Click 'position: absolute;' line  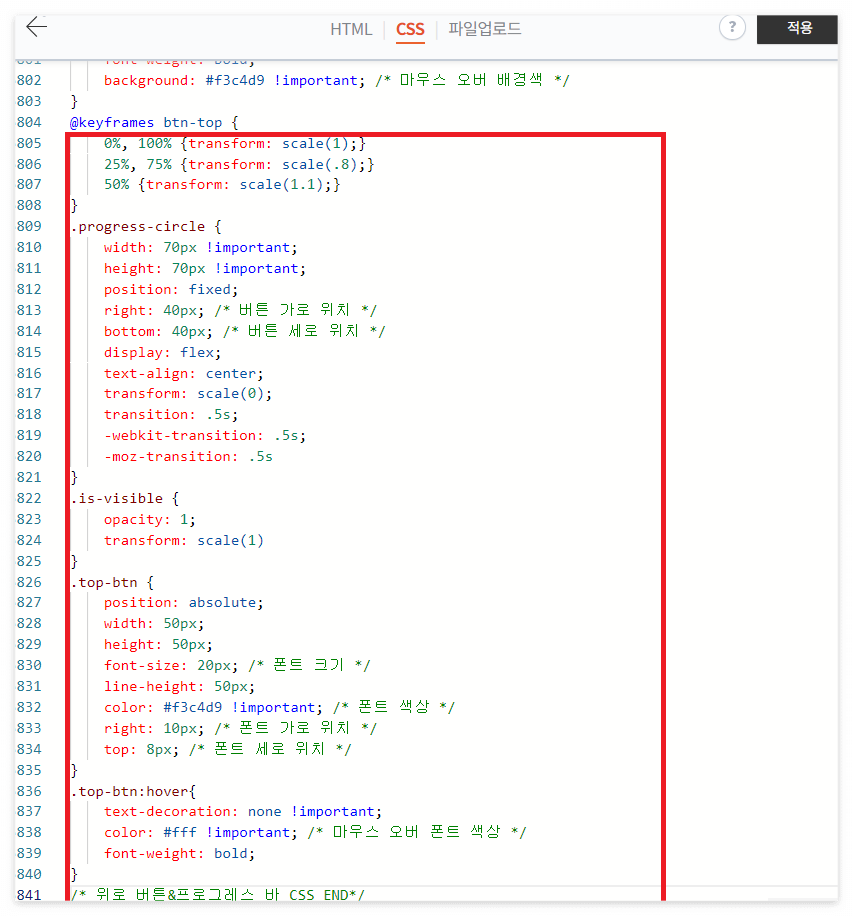tap(183, 603)
